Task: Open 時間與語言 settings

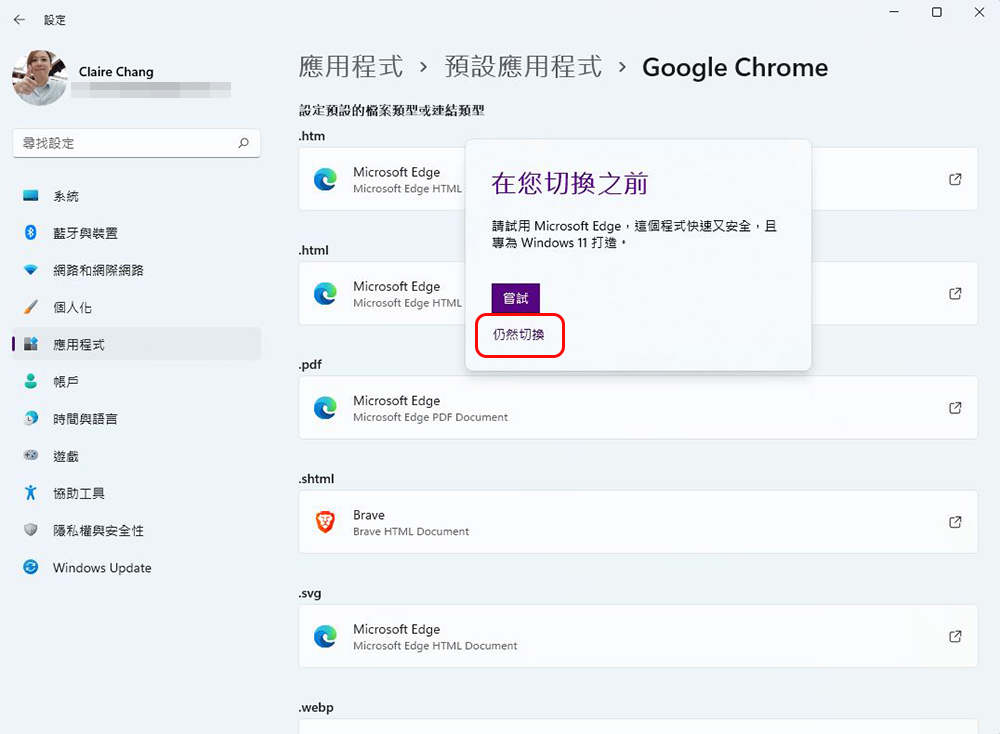Action: (136, 418)
